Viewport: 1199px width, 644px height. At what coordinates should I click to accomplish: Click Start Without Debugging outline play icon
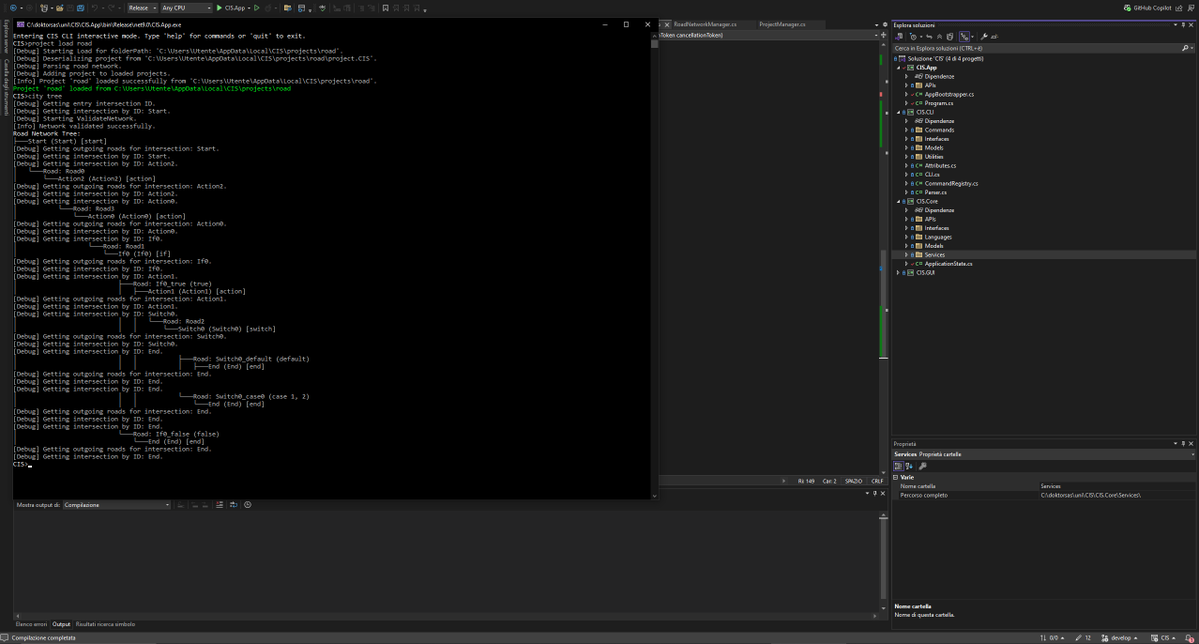click(257, 8)
